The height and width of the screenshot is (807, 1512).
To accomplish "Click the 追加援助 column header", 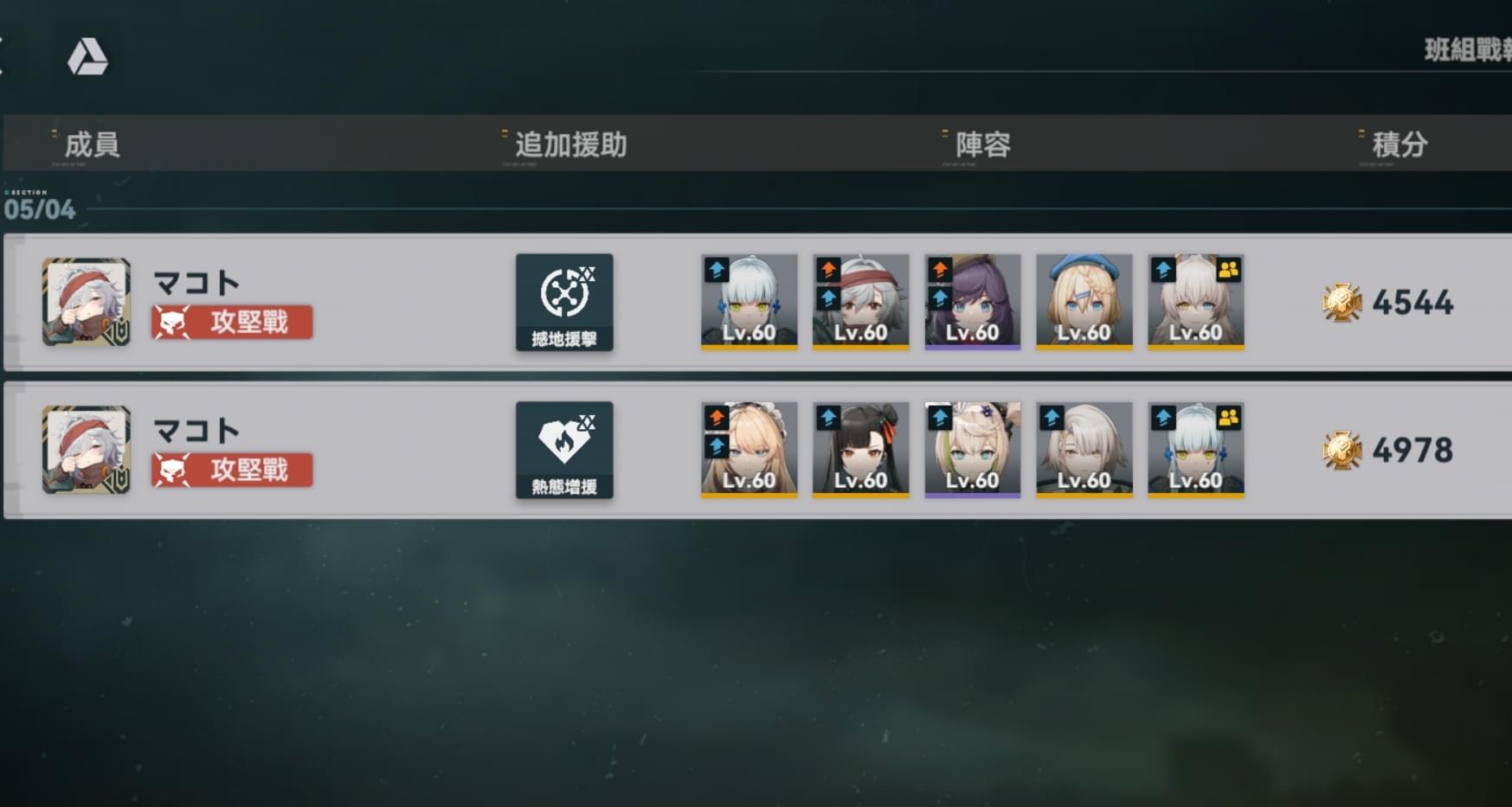I will pyautogui.click(x=571, y=144).
